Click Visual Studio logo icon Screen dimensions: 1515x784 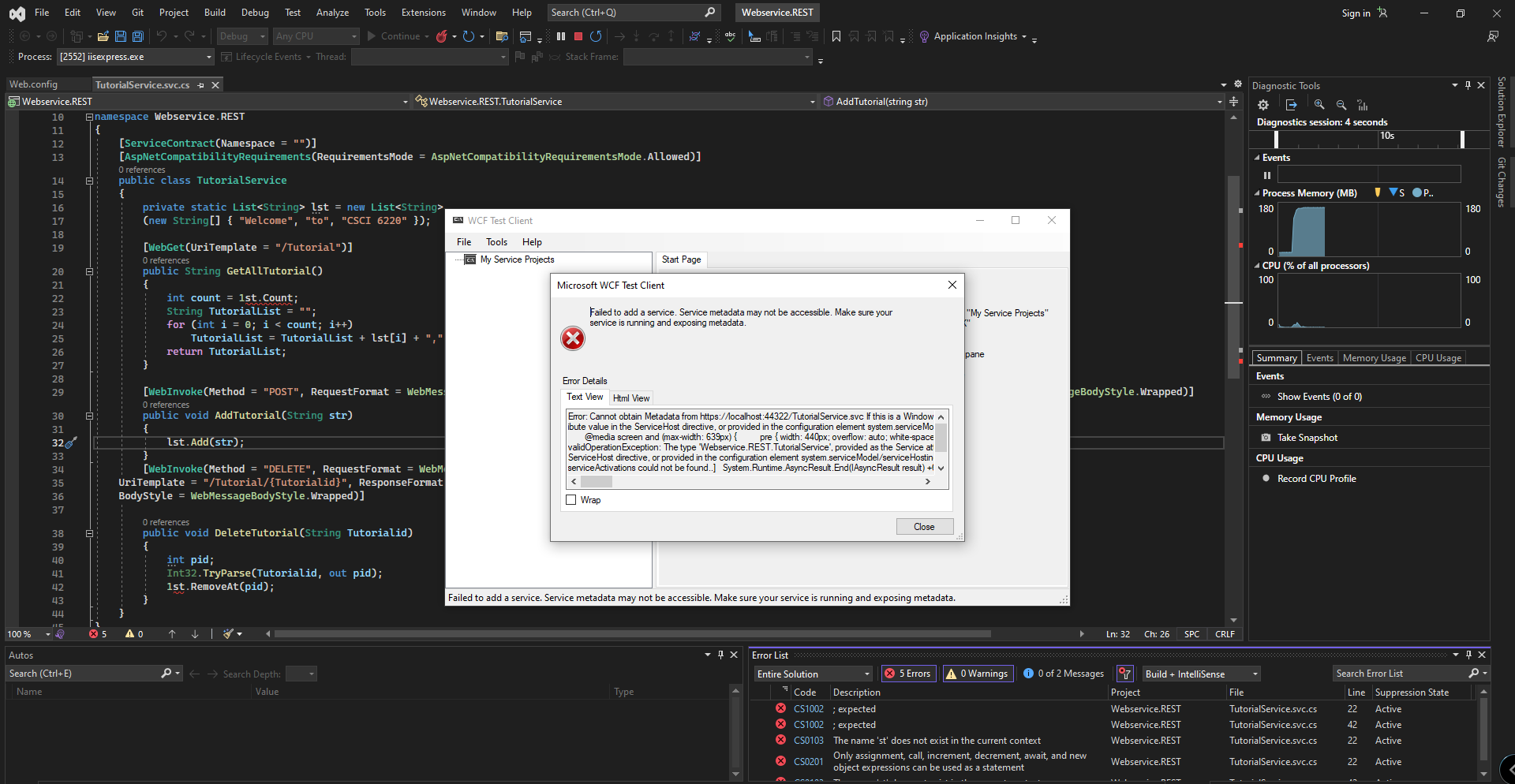[x=17, y=13]
